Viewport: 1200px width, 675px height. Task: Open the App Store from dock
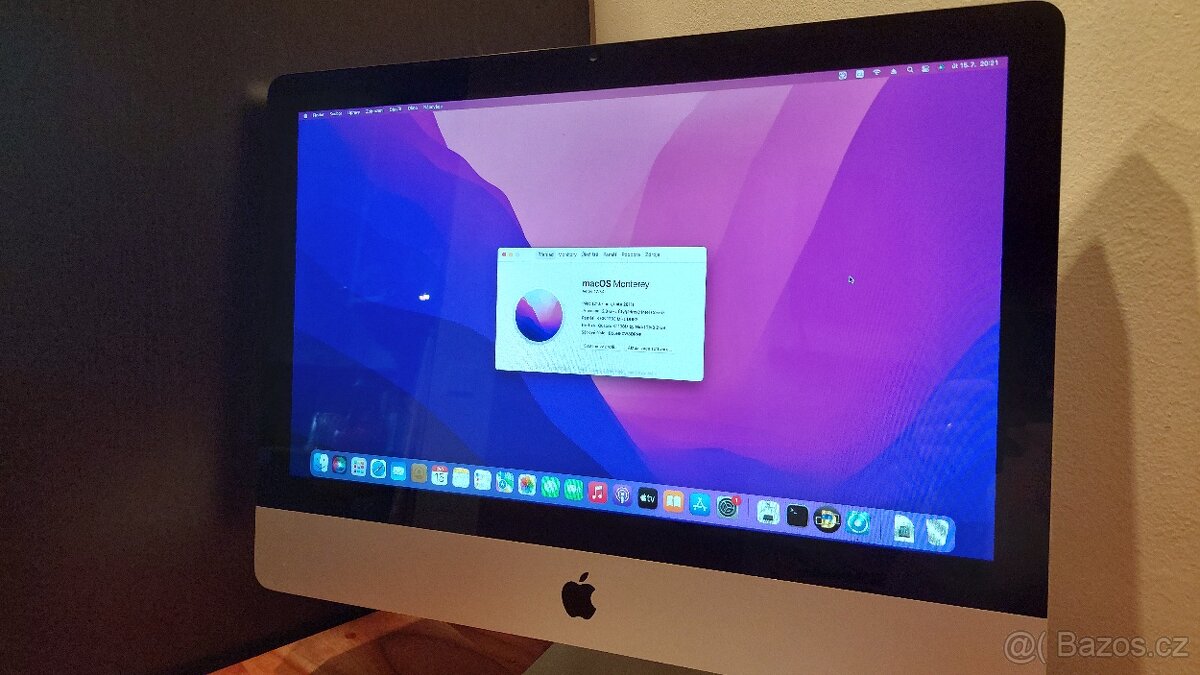(700, 503)
